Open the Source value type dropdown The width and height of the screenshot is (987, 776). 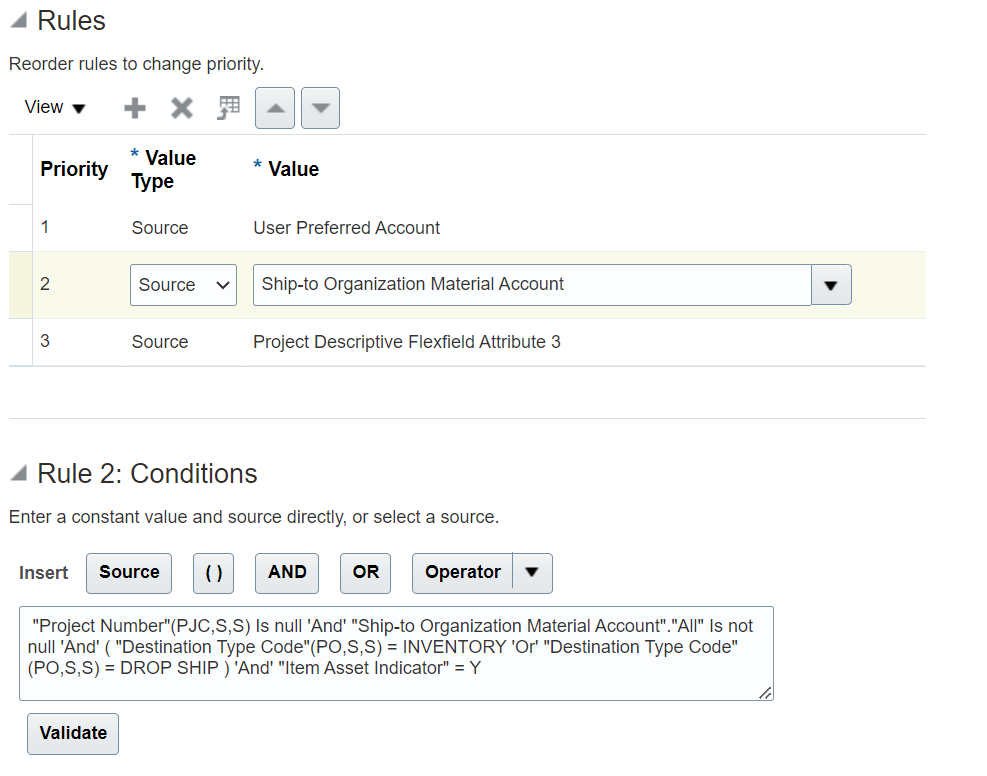click(183, 285)
